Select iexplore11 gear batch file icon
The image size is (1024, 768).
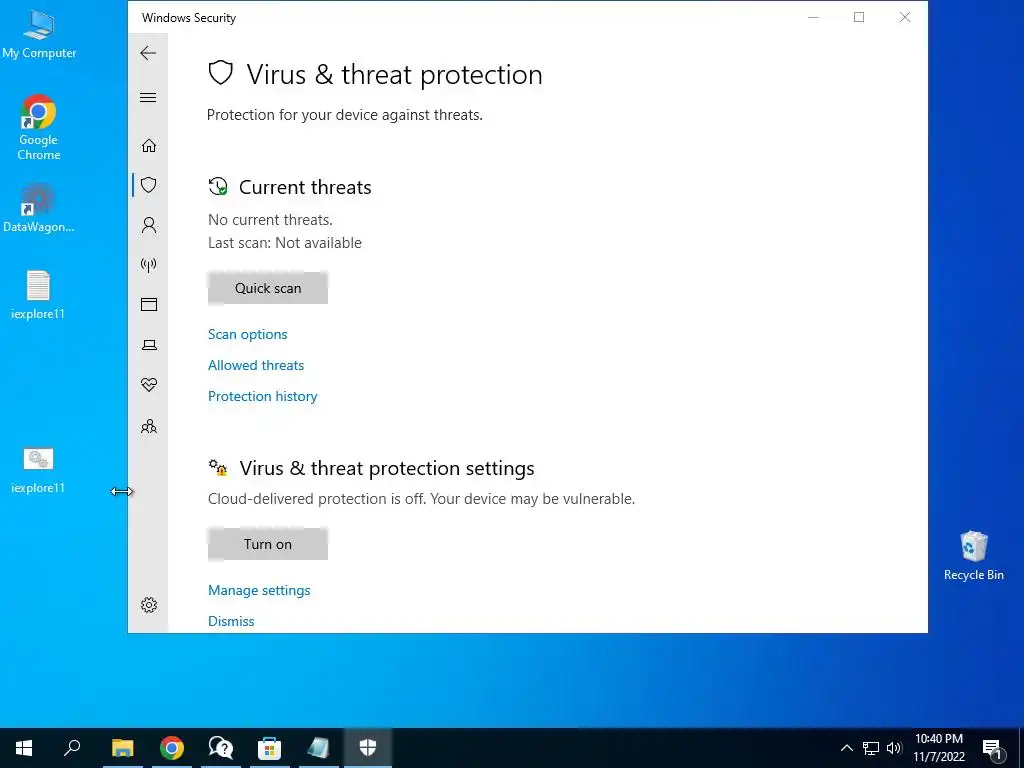tap(38, 471)
